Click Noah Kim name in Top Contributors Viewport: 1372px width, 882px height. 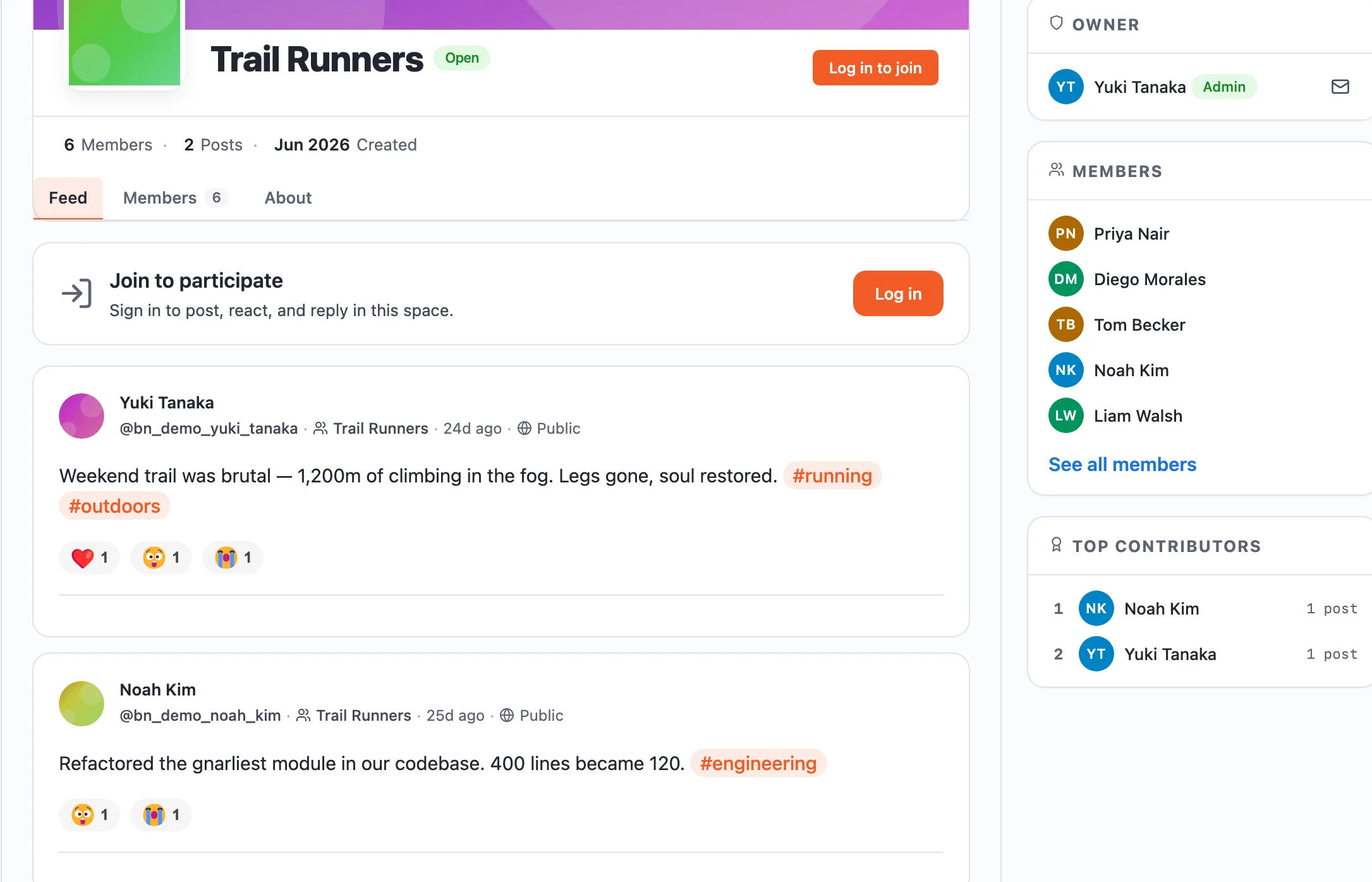1162,608
